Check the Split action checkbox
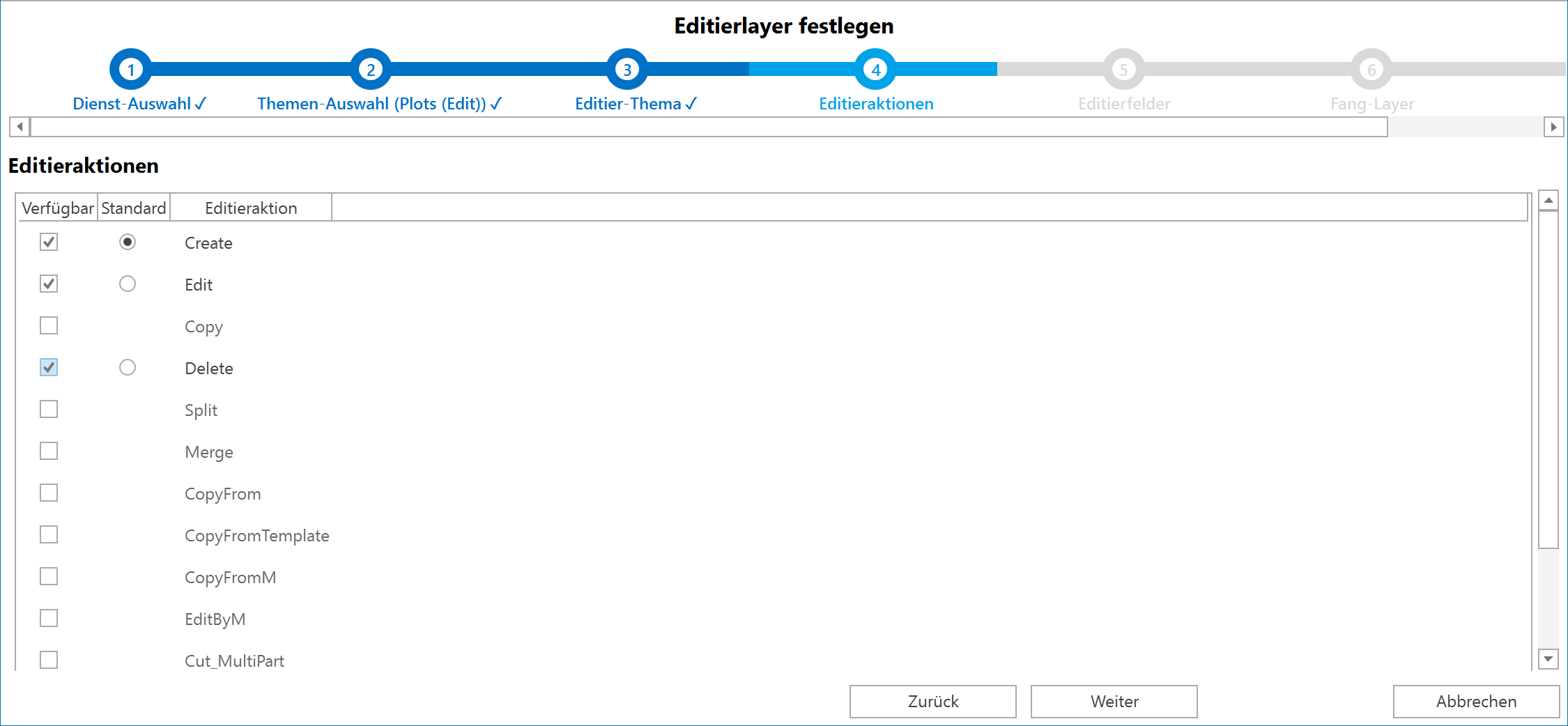1568x726 pixels. click(x=48, y=409)
